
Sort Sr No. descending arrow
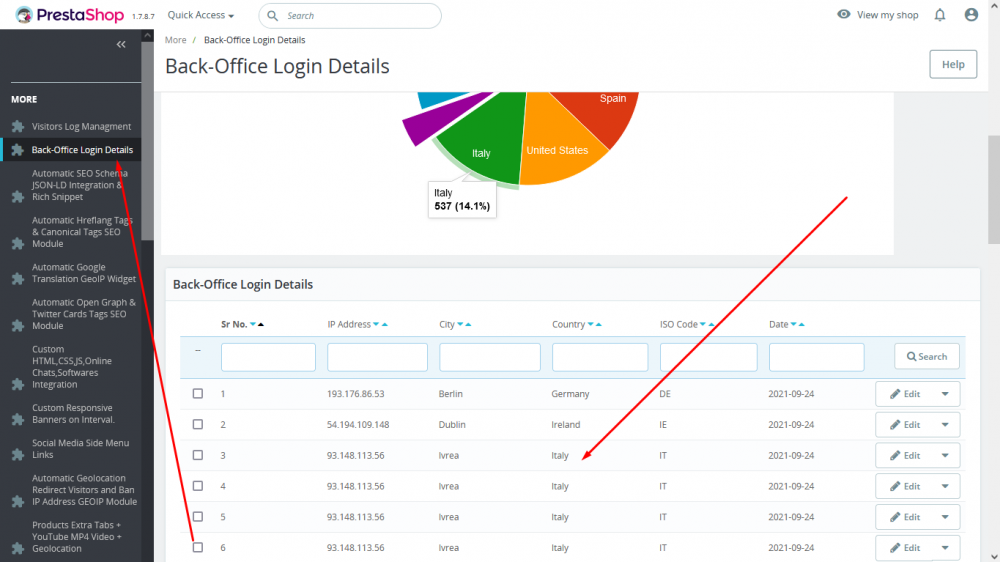tap(253, 325)
